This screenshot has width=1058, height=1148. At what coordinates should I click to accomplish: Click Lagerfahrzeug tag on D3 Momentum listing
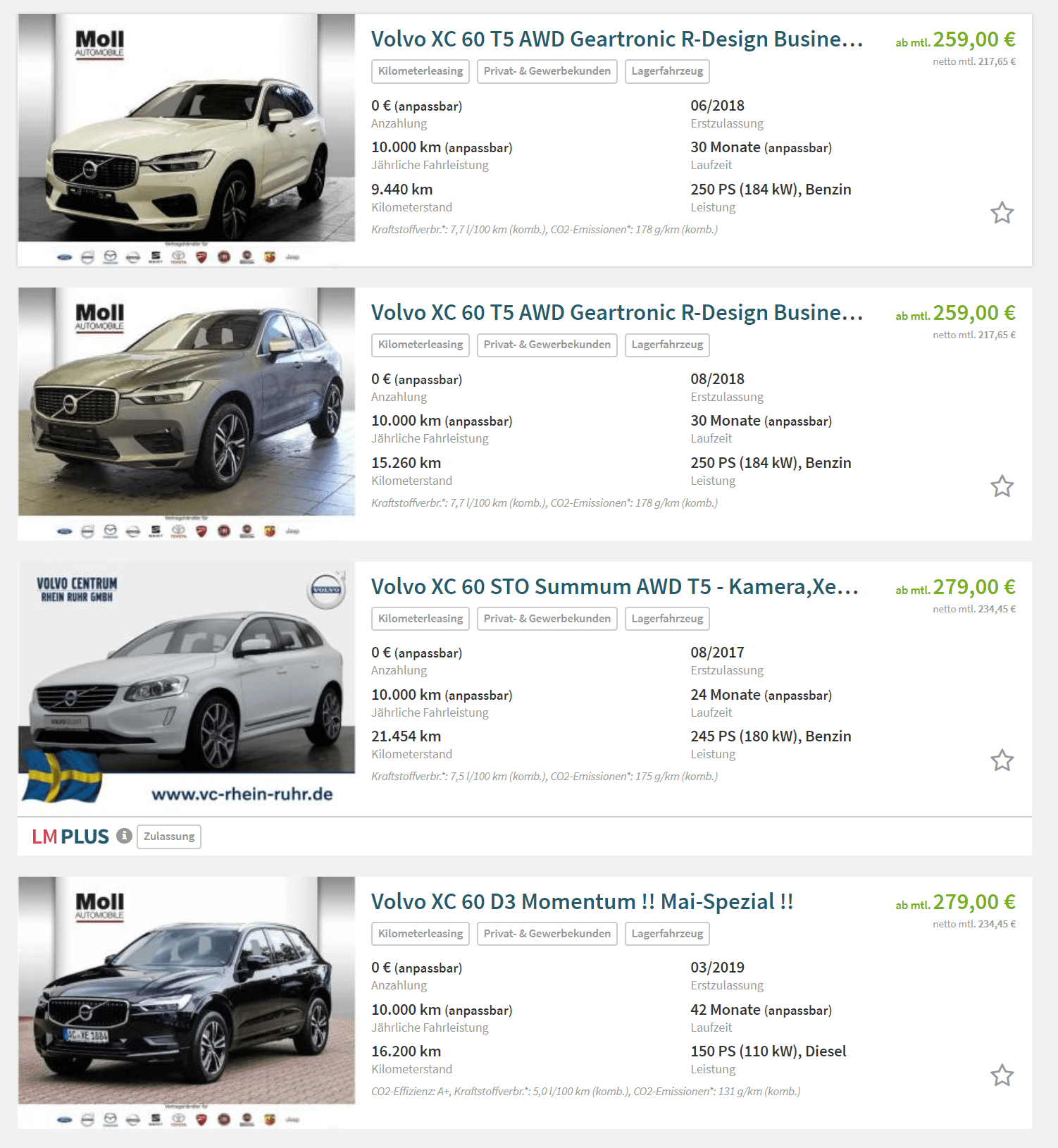coord(667,934)
